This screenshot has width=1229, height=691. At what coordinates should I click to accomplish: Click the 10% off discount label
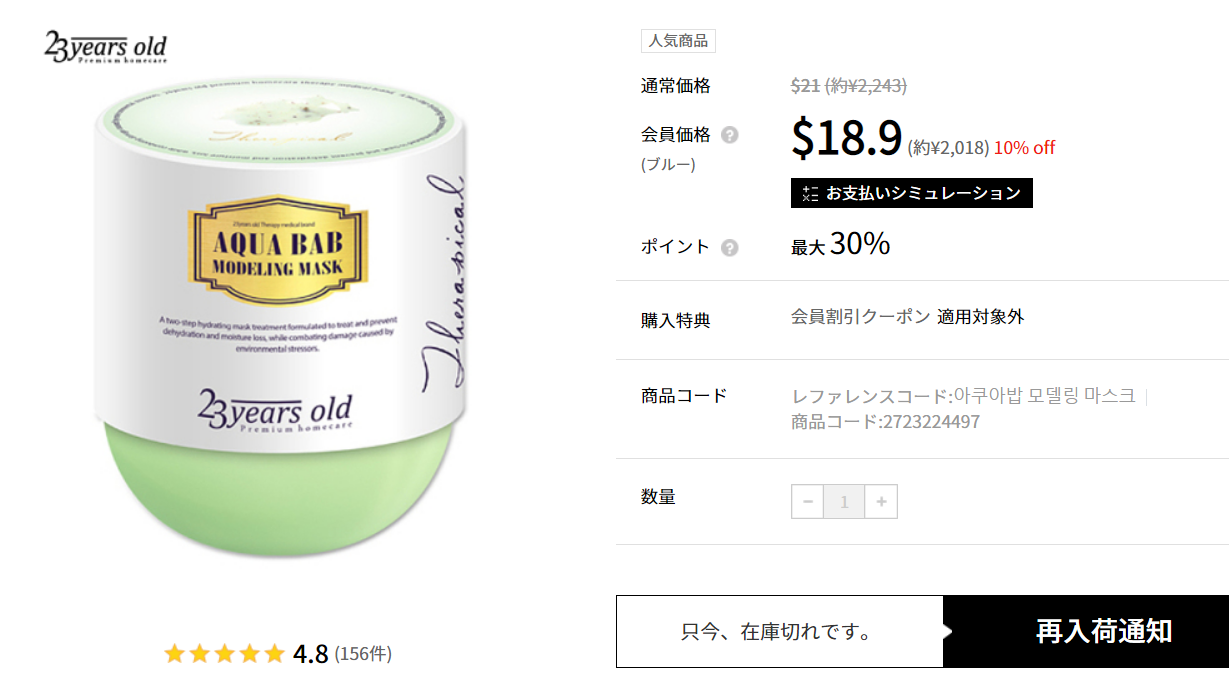(1025, 148)
